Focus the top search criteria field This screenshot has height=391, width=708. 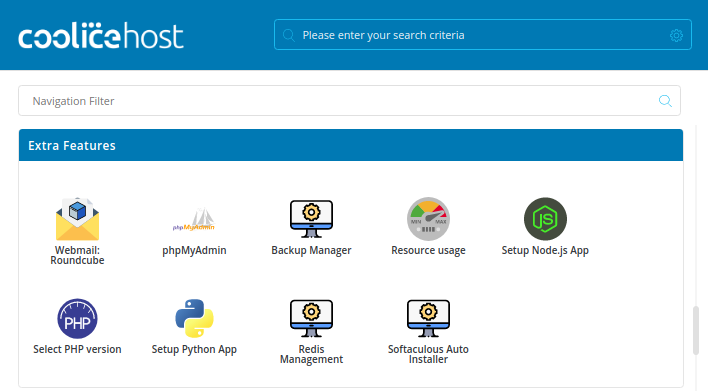(x=483, y=35)
